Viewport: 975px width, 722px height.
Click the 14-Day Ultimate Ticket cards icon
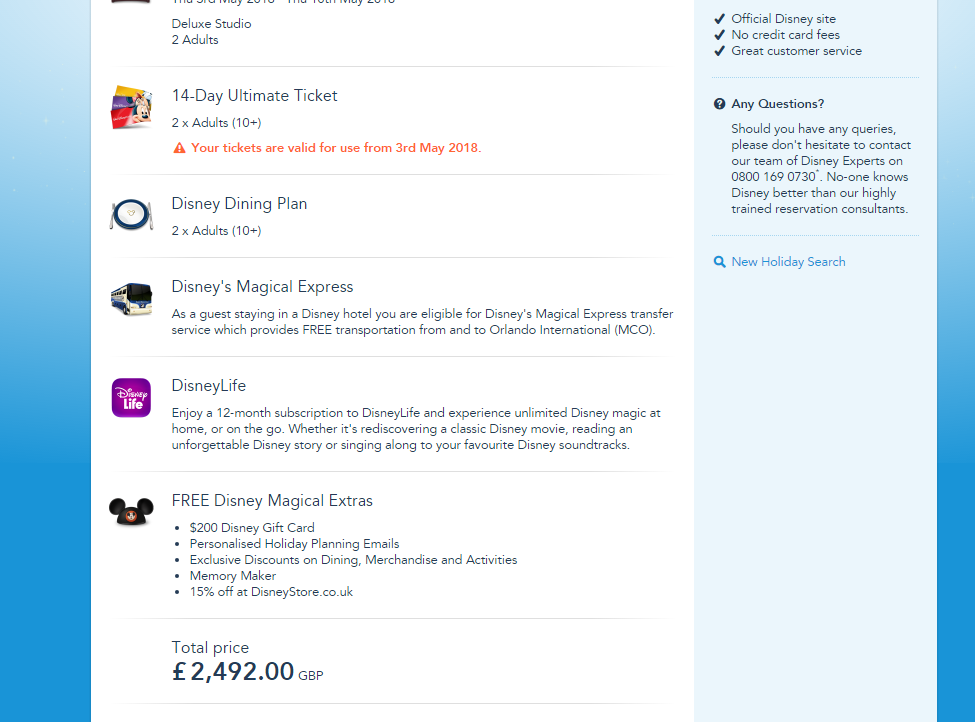131,107
